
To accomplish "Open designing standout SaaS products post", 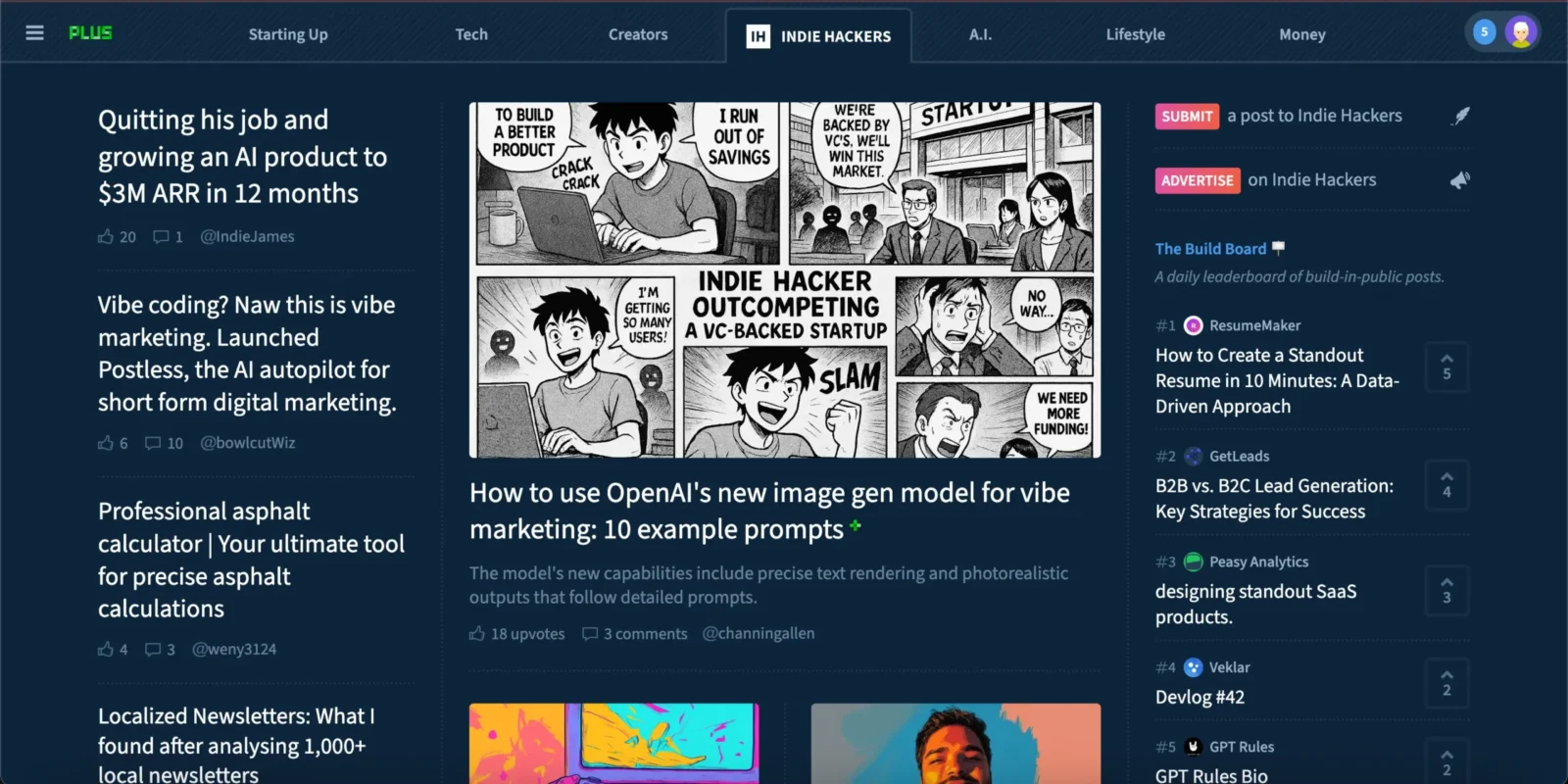I will (1255, 605).
